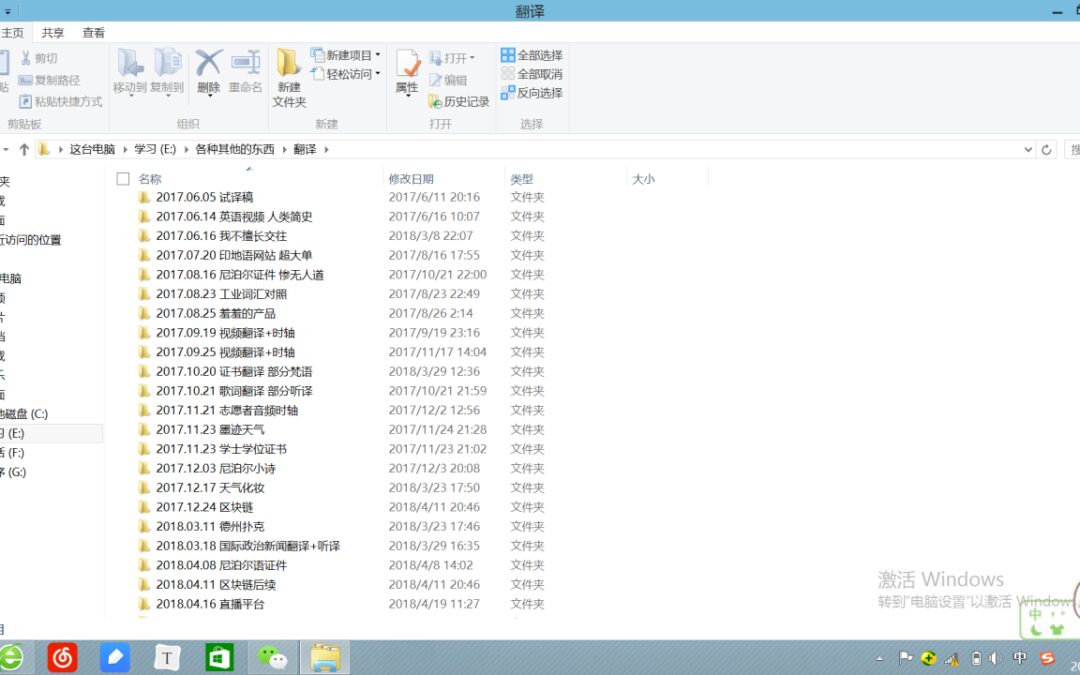
Task: Select folder 2017.10.21 歌词翻译 部分听译
Action: pos(234,391)
